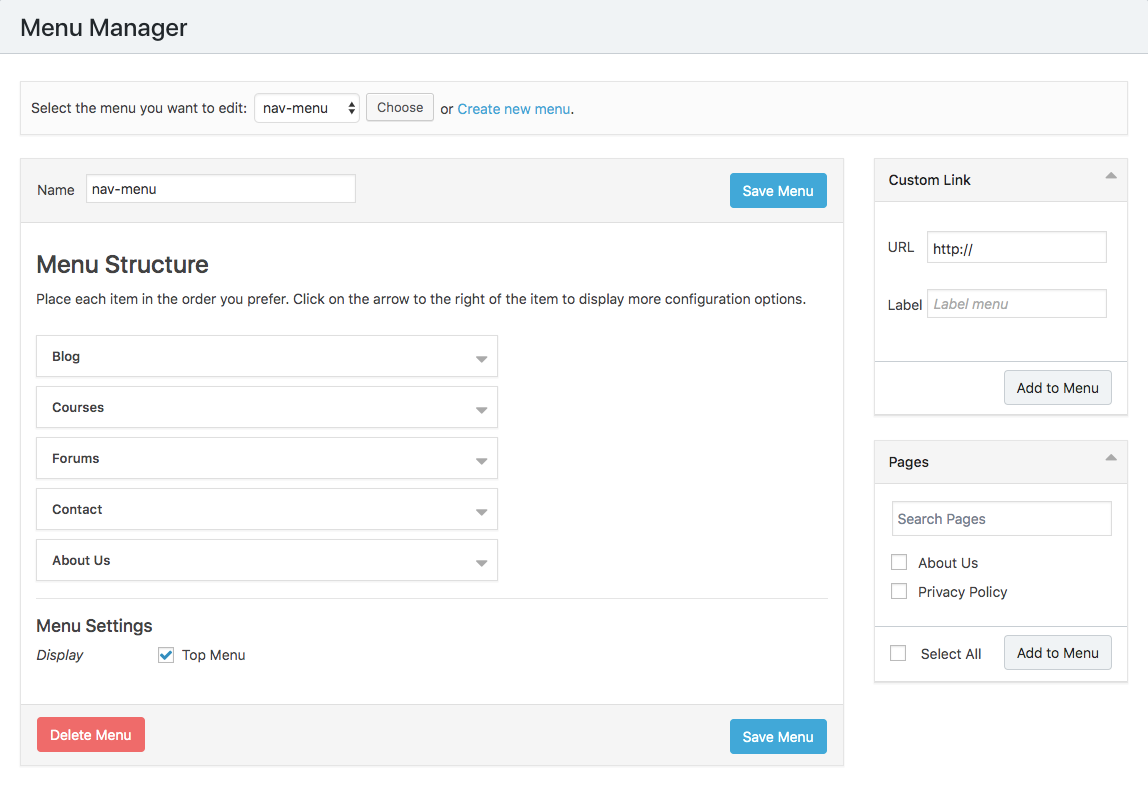
Task: Click the Search Pages input field
Action: click(1001, 519)
